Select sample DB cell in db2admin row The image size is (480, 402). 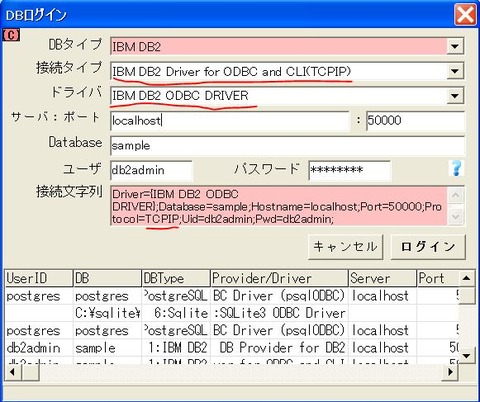107,348
